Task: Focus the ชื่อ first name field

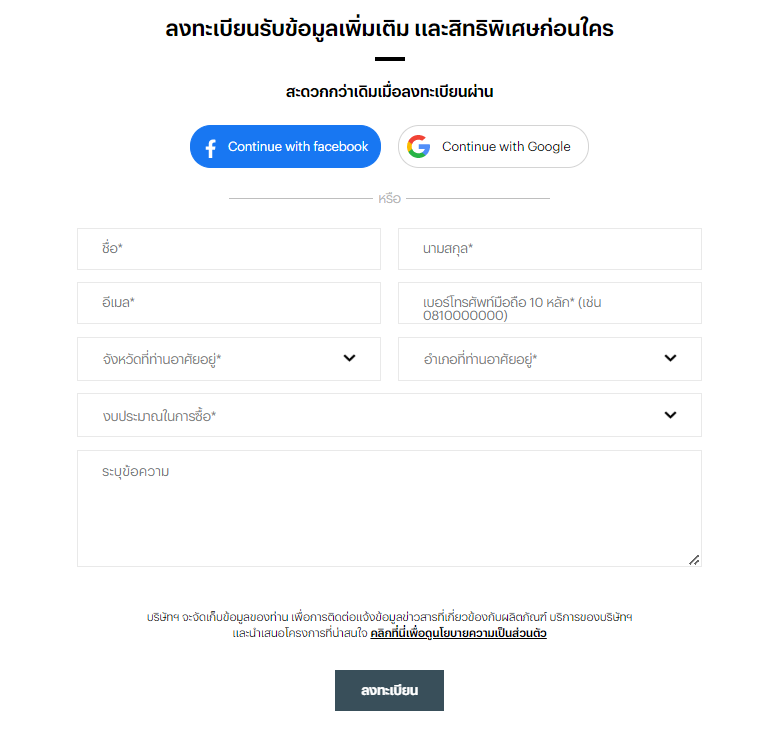Action: [x=229, y=249]
